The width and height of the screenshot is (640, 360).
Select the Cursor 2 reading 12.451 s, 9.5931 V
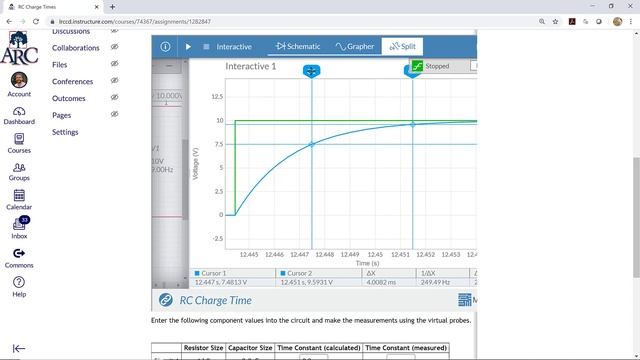(x=307, y=282)
